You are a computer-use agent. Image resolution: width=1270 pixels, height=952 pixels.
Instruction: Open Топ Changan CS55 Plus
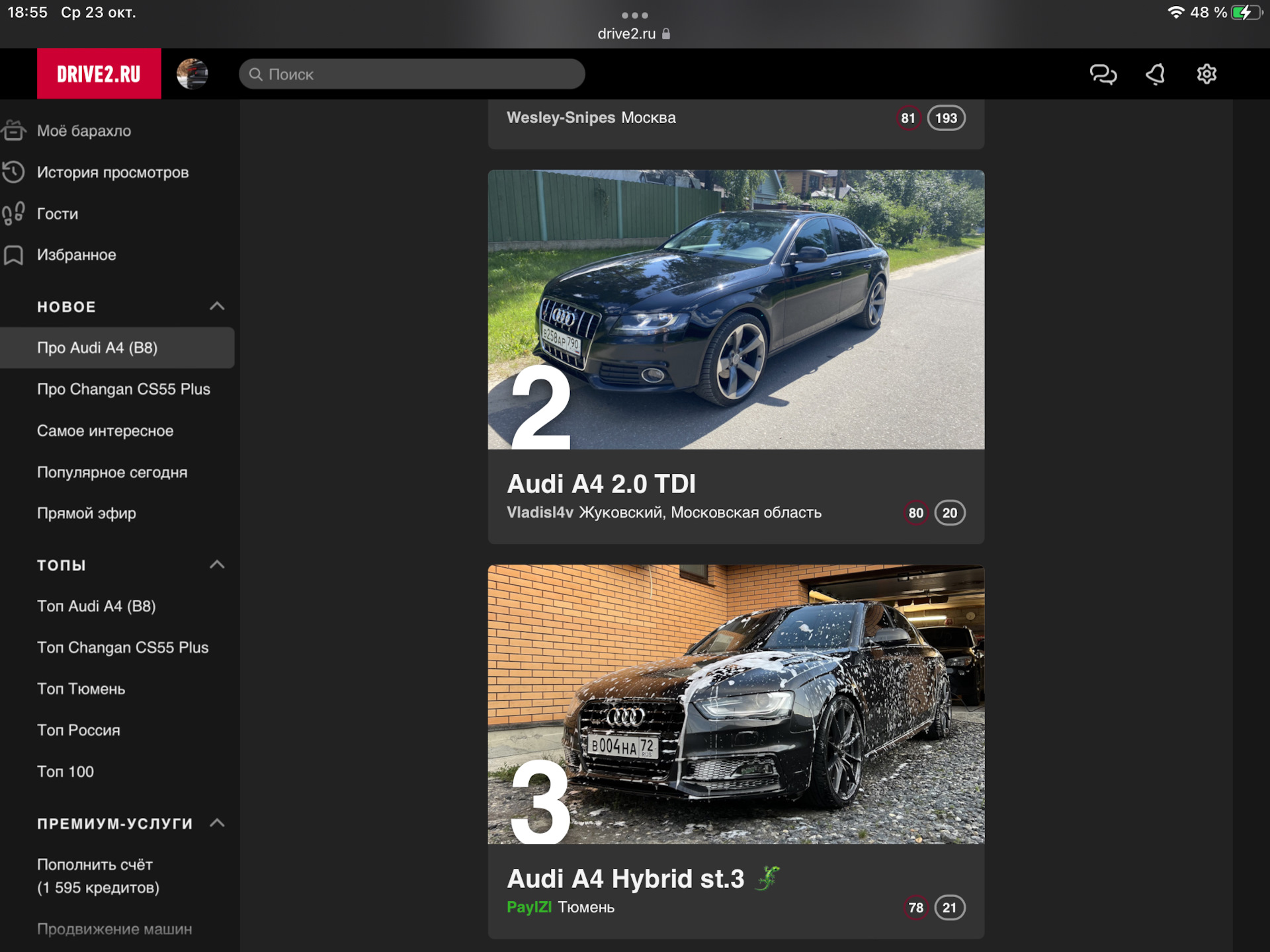123,648
